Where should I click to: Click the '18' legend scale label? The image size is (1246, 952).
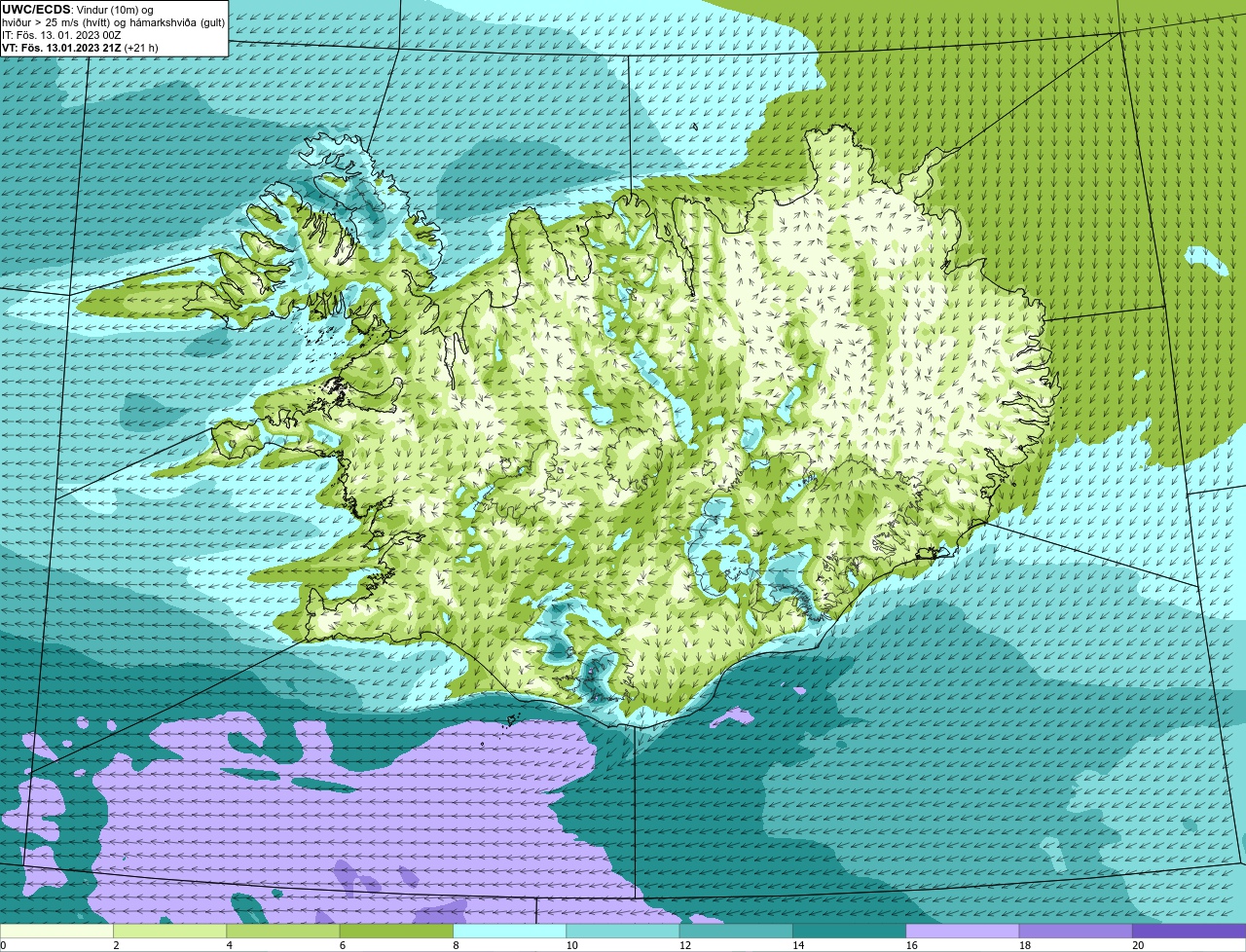click(1024, 945)
